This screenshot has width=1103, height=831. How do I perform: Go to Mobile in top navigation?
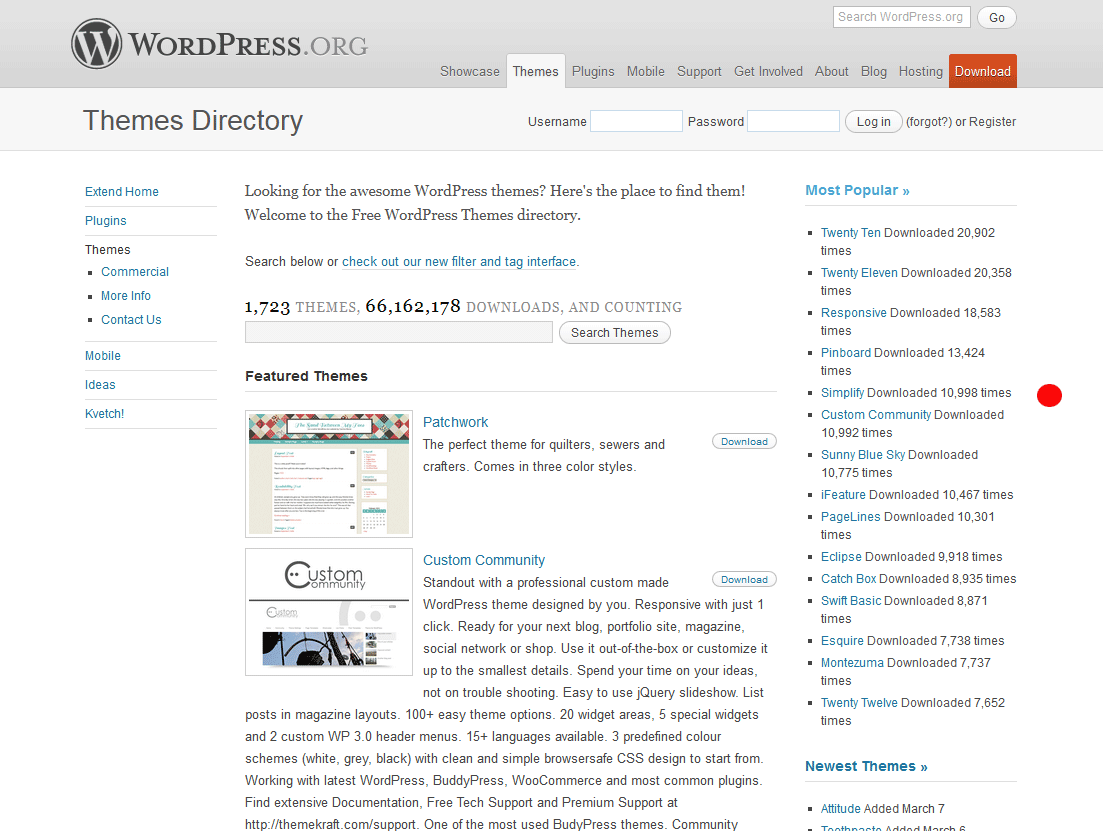[645, 71]
